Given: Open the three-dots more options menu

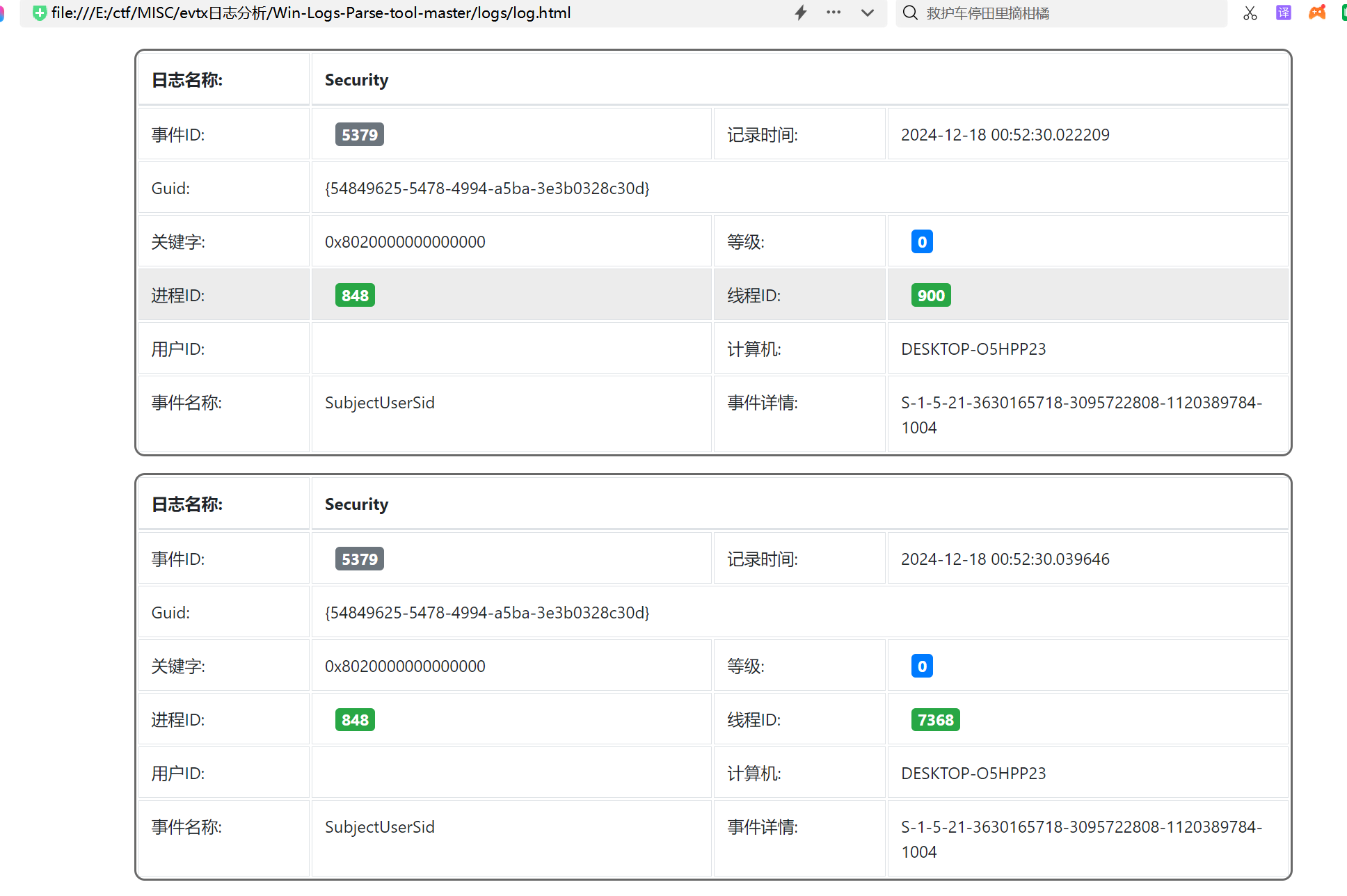Looking at the screenshot, I should (x=834, y=13).
